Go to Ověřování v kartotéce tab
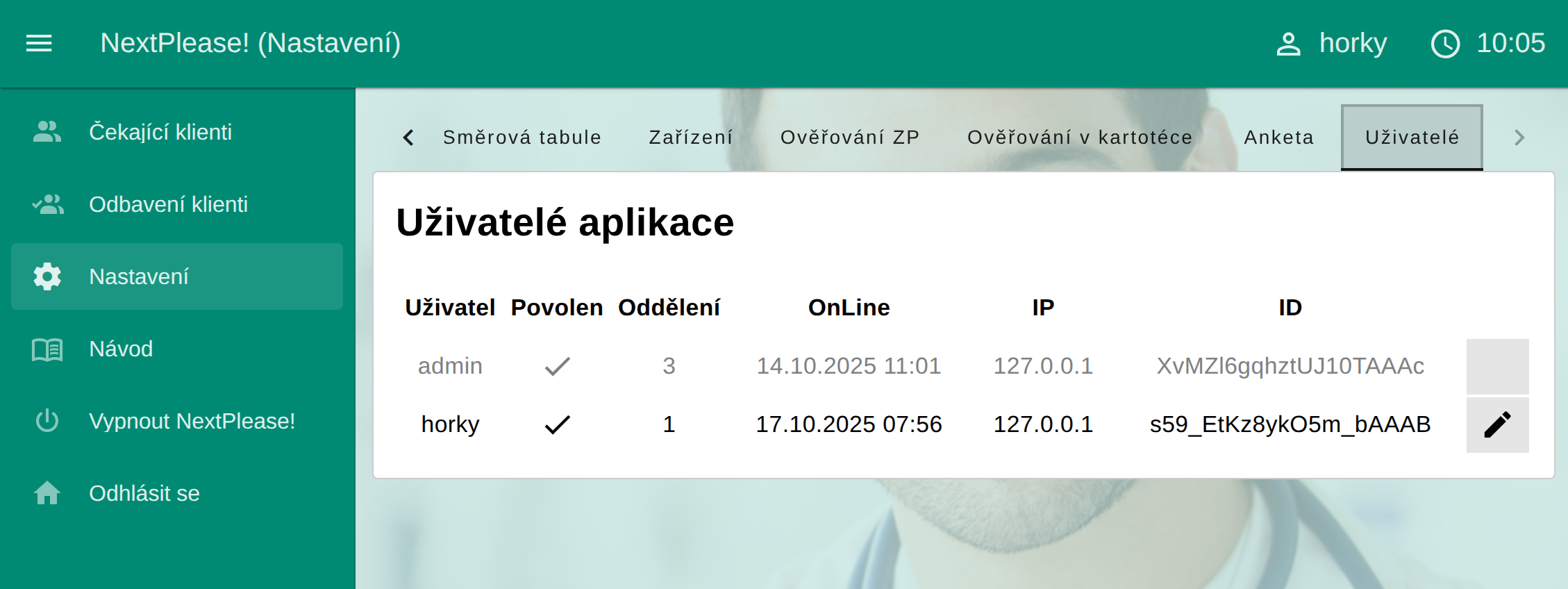This screenshot has height=589, width=1568. click(x=1080, y=138)
